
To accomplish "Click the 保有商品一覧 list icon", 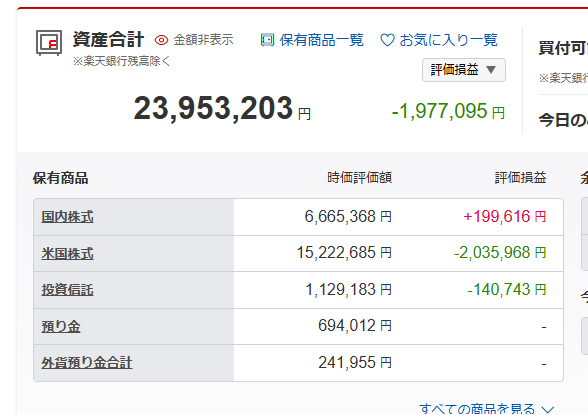I will tap(267, 40).
